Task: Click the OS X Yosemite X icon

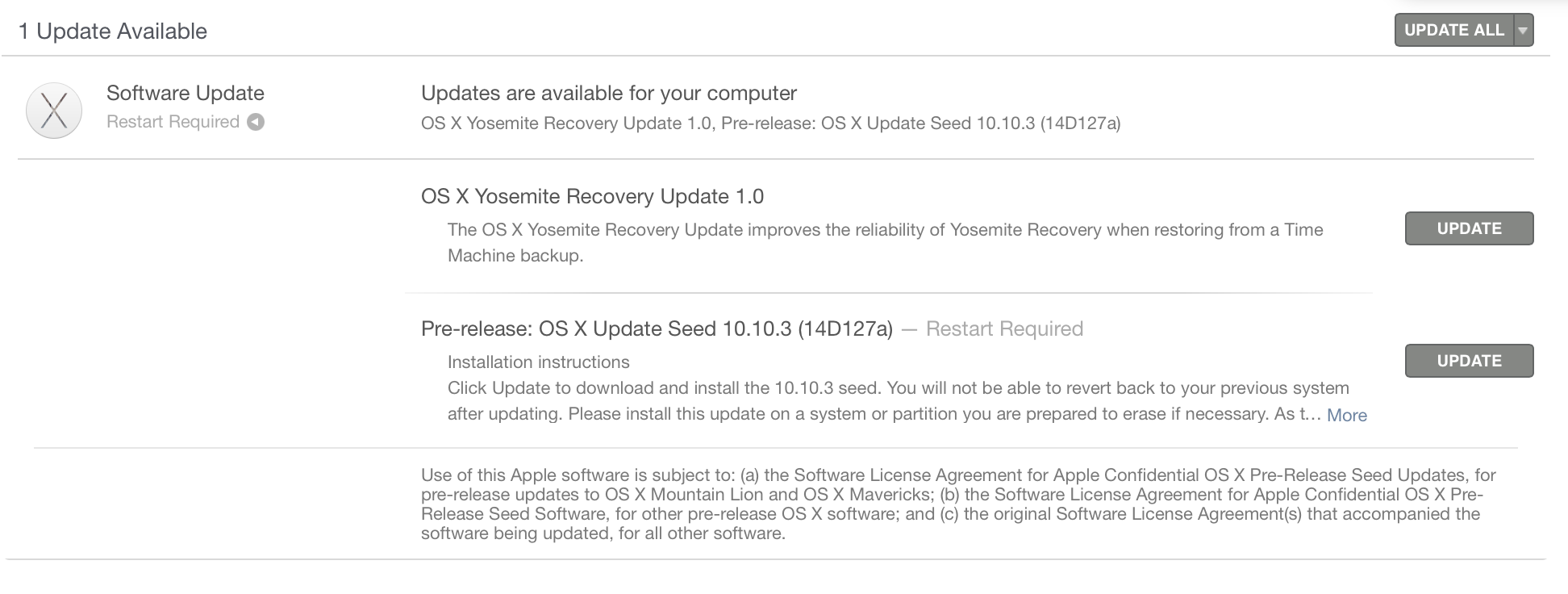Action: (x=54, y=111)
